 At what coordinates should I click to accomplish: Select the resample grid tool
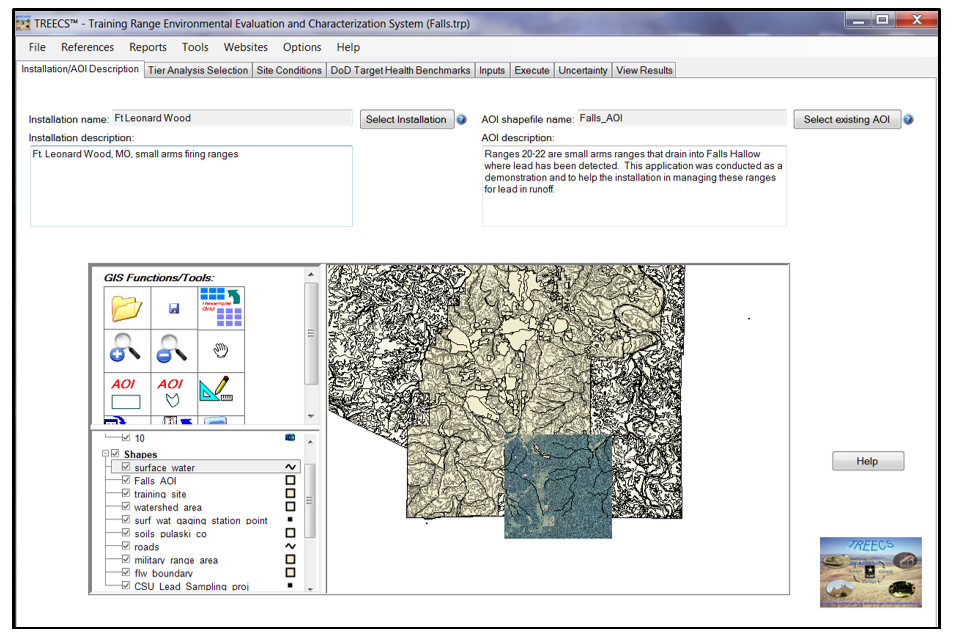click(x=221, y=308)
